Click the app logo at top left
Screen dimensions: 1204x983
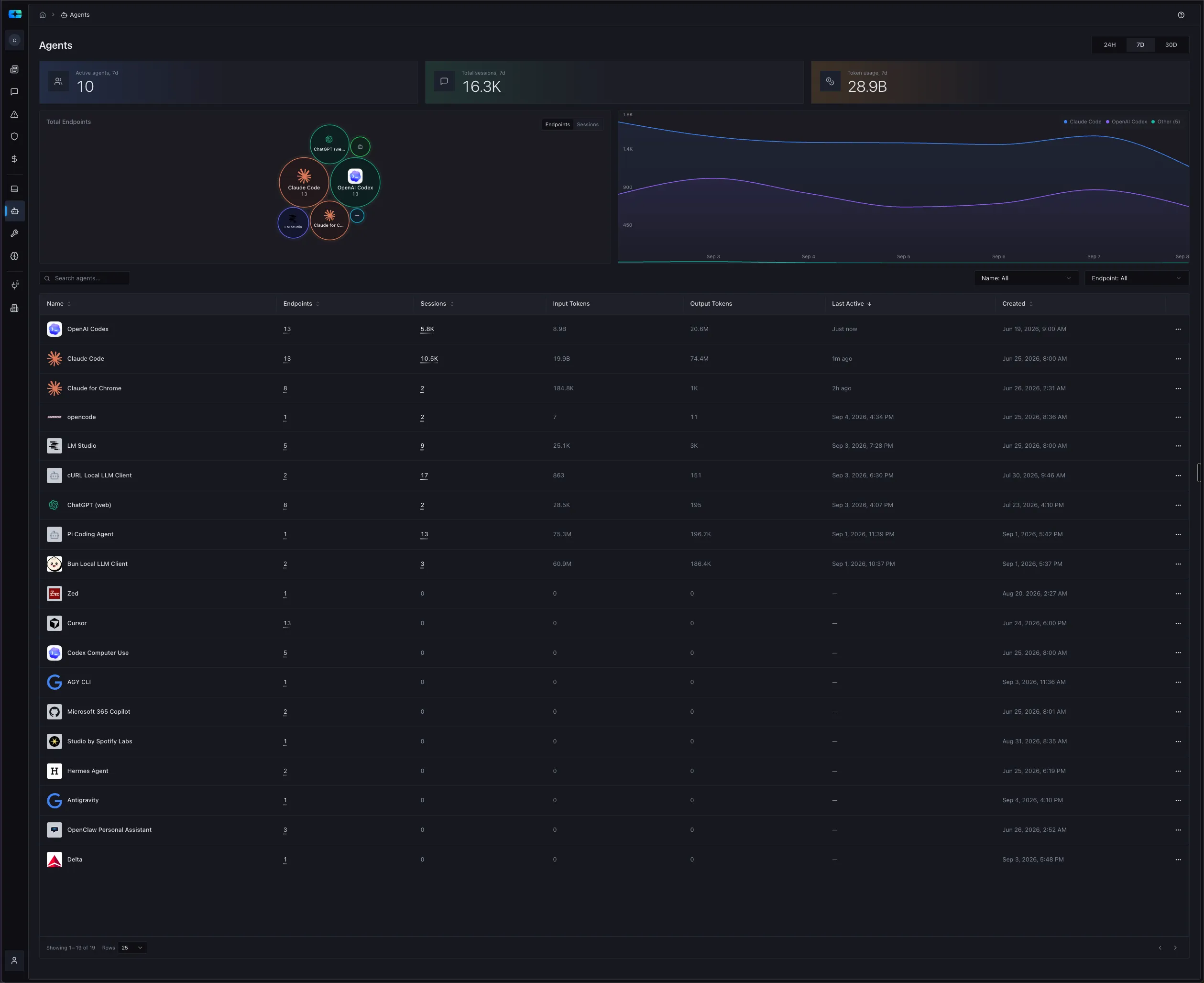[15, 14]
